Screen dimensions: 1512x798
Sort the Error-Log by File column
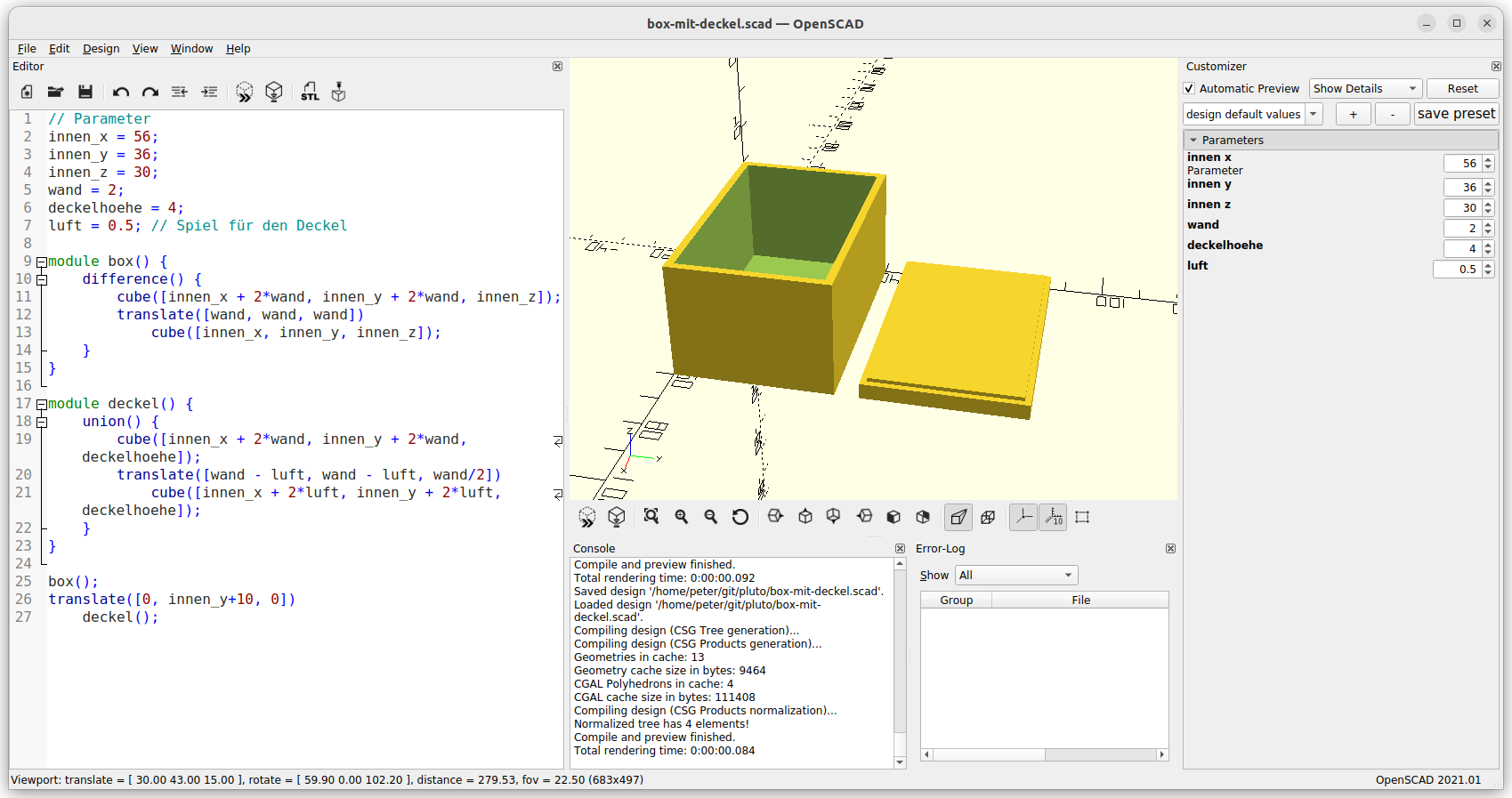click(1080, 601)
